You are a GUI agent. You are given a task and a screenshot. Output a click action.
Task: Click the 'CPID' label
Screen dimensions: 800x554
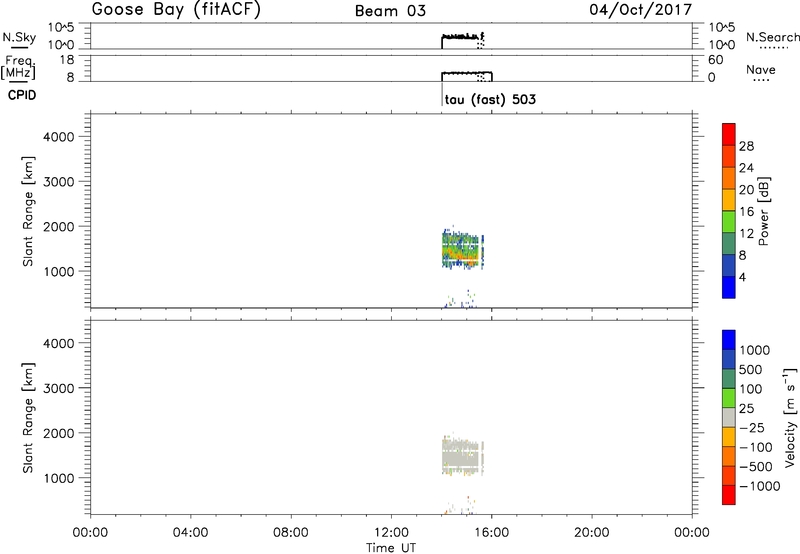[x=22, y=95]
